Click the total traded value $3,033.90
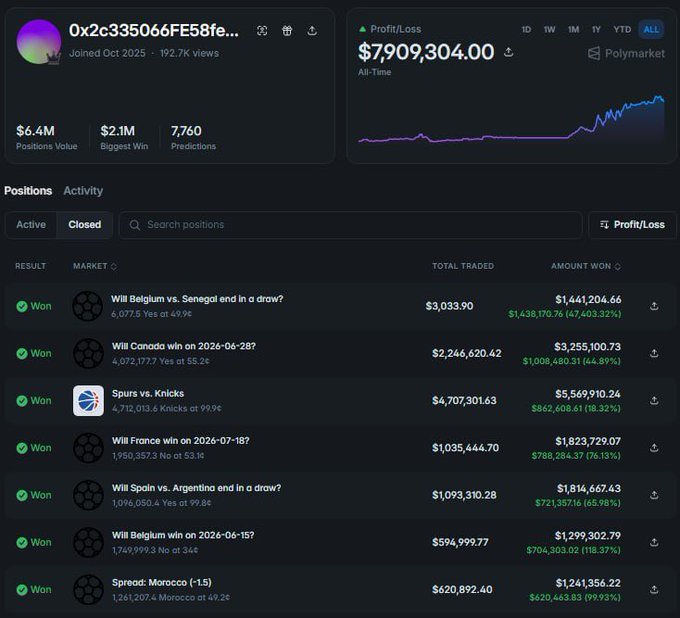The height and width of the screenshot is (618, 680). [x=449, y=306]
